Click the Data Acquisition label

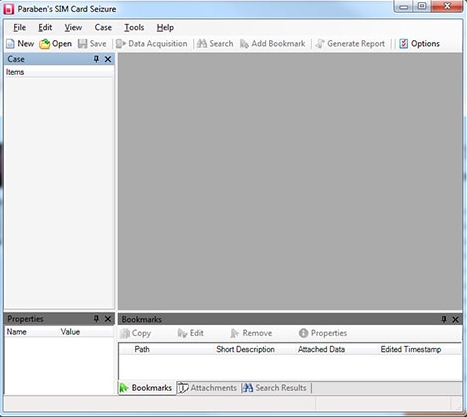point(158,44)
